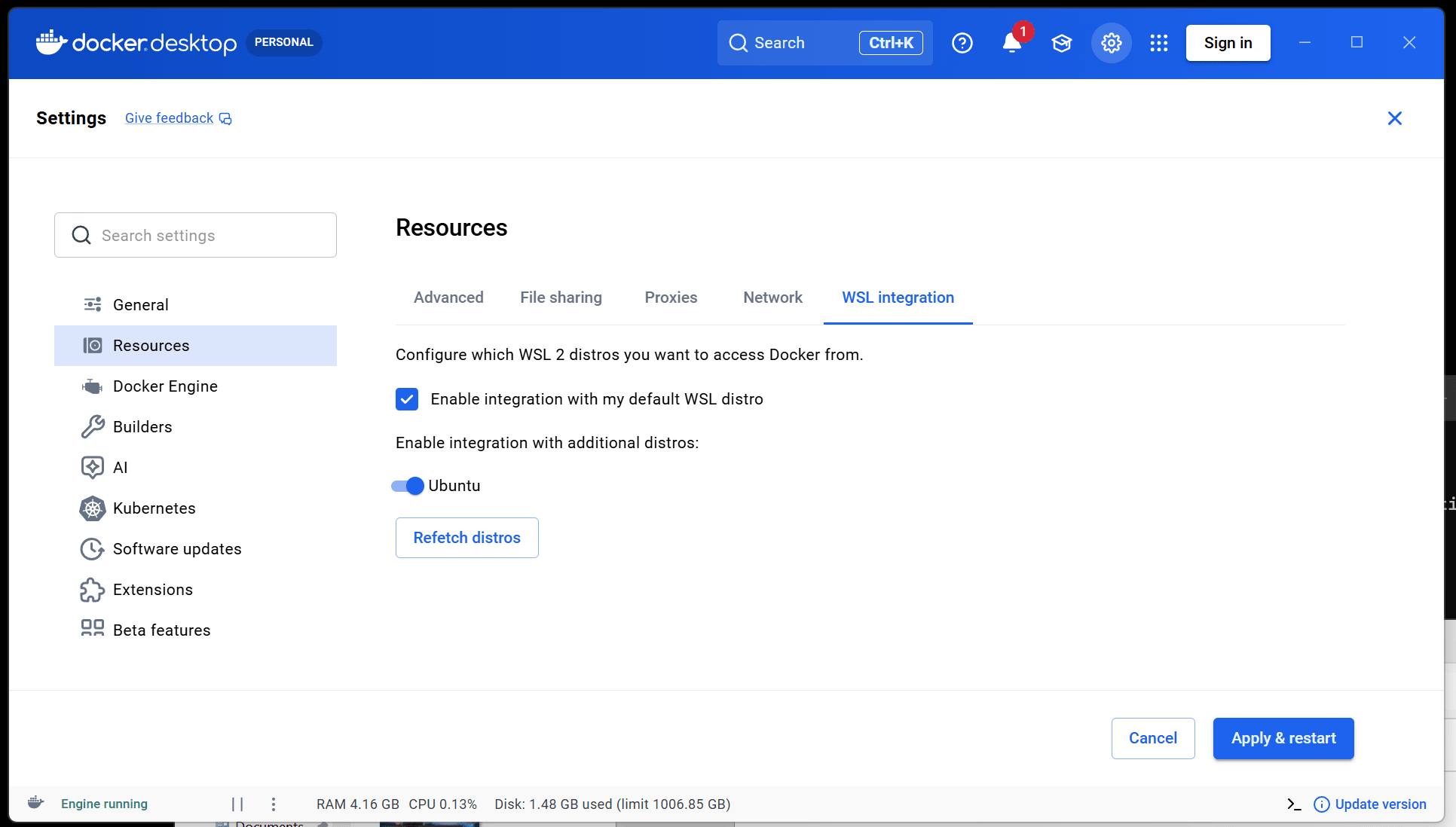Image resolution: width=1456 pixels, height=827 pixels.
Task: Click the Docker whale logo in the header
Action: 51,42
